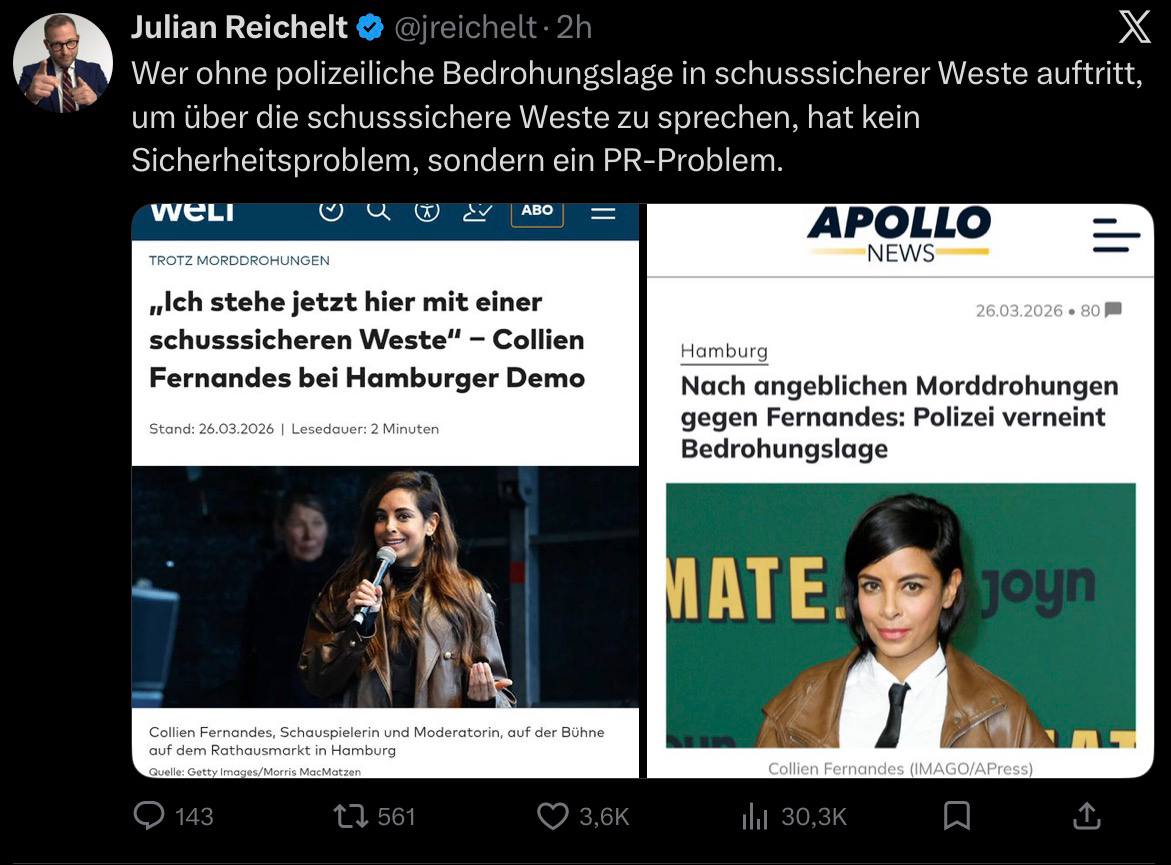Open the Apollo News hamburger menu
The height and width of the screenshot is (865, 1171).
tap(1116, 236)
